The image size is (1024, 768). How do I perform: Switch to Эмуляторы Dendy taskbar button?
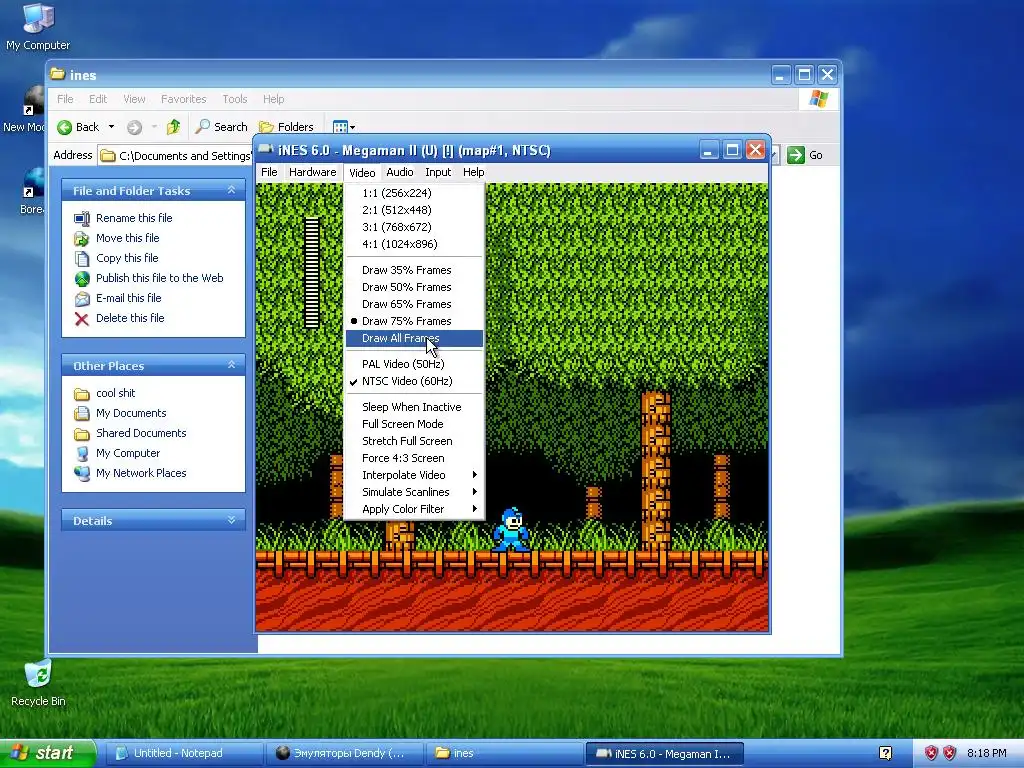pyautogui.click(x=345, y=754)
